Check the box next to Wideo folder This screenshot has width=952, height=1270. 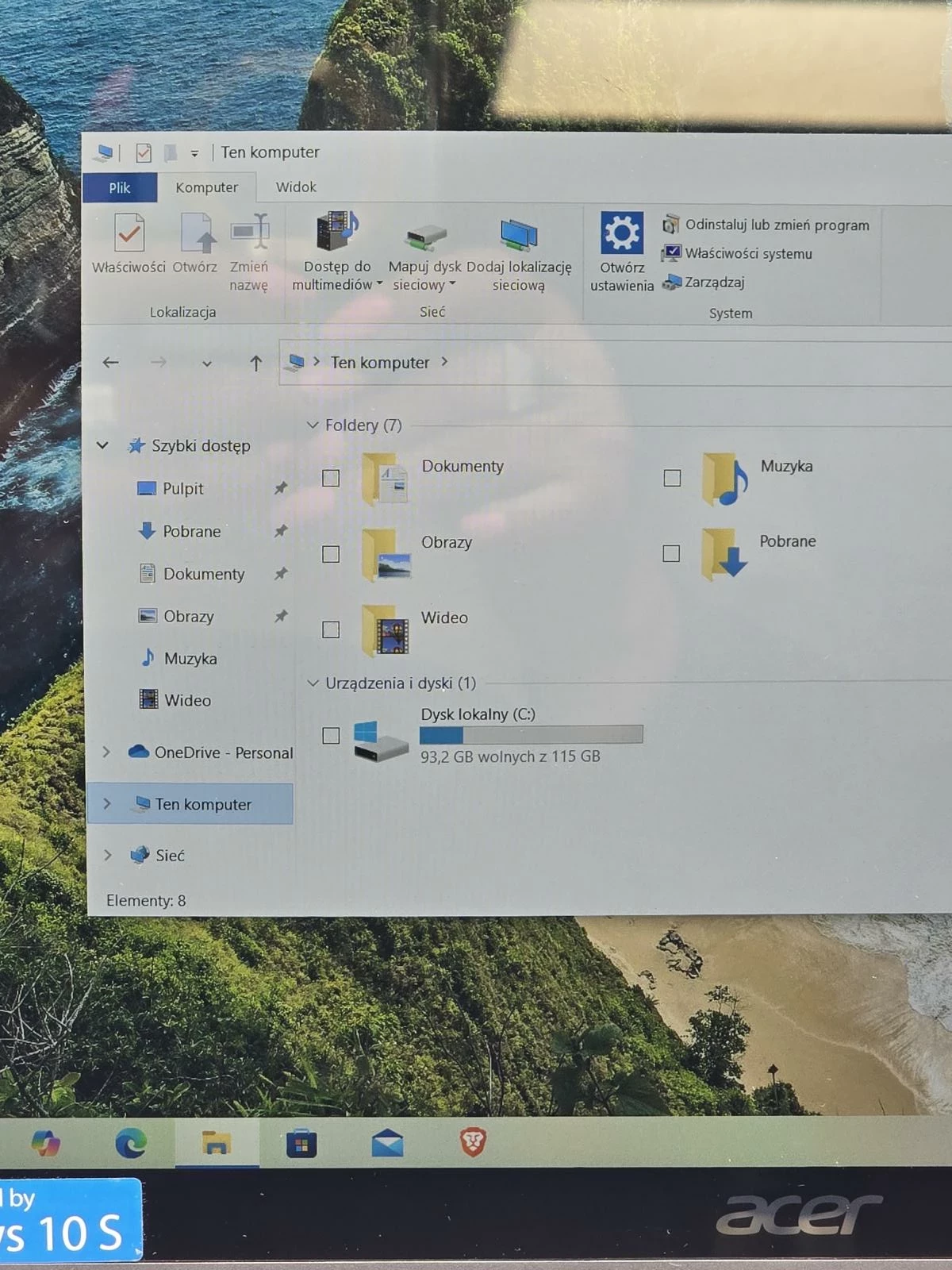(x=331, y=630)
